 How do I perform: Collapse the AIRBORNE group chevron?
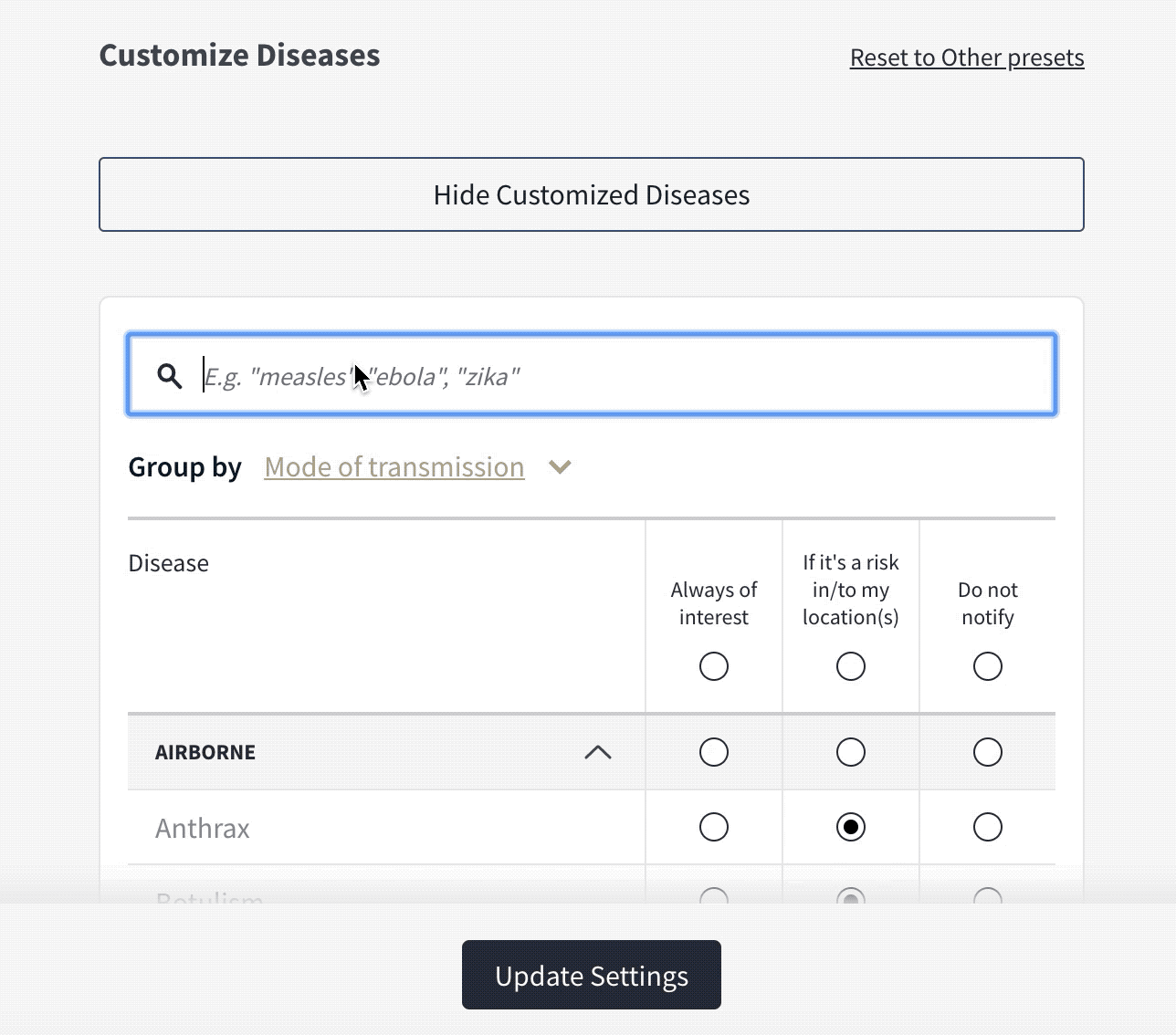(598, 752)
